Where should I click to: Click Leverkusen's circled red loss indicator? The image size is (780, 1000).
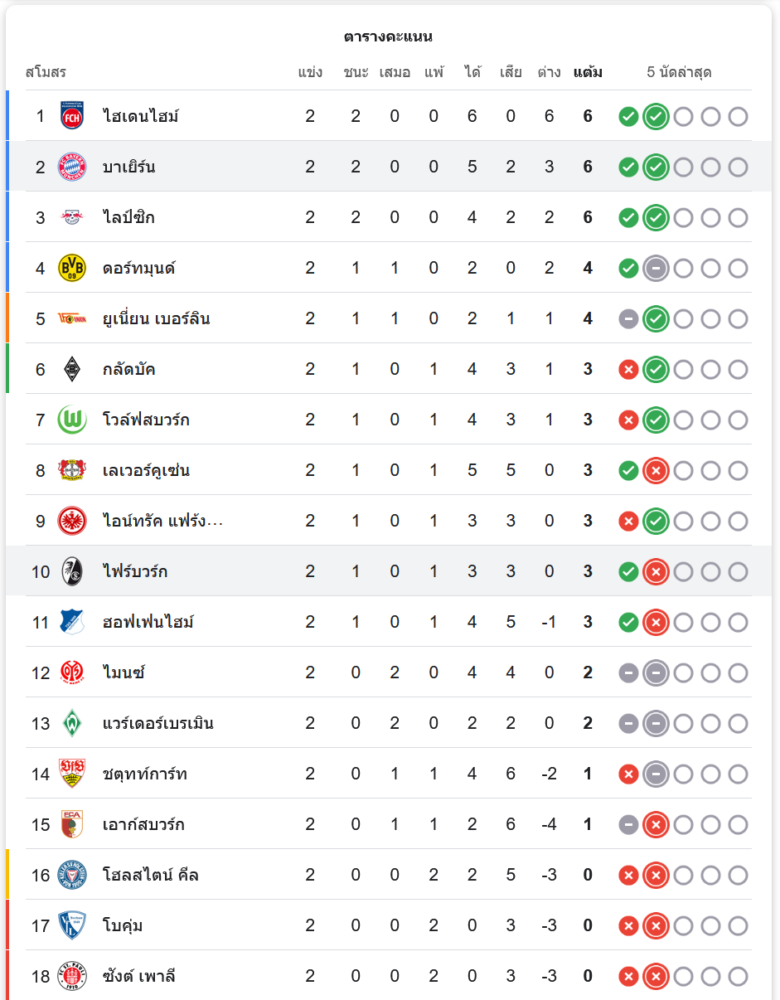pos(656,470)
